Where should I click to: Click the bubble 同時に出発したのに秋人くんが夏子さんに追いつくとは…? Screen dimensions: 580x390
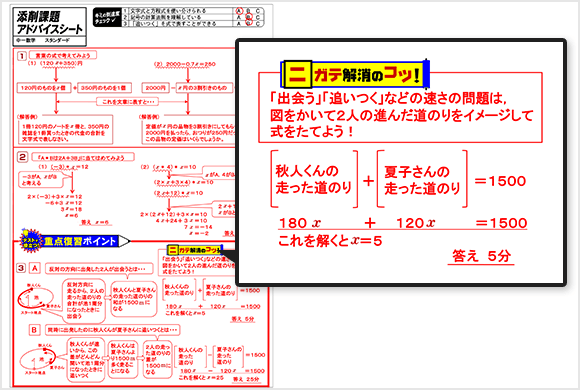[x=112, y=330]
